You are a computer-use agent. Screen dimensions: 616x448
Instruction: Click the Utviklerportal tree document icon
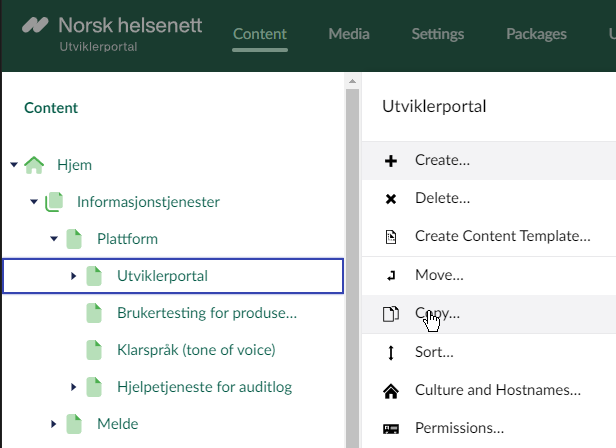point(94,276)
